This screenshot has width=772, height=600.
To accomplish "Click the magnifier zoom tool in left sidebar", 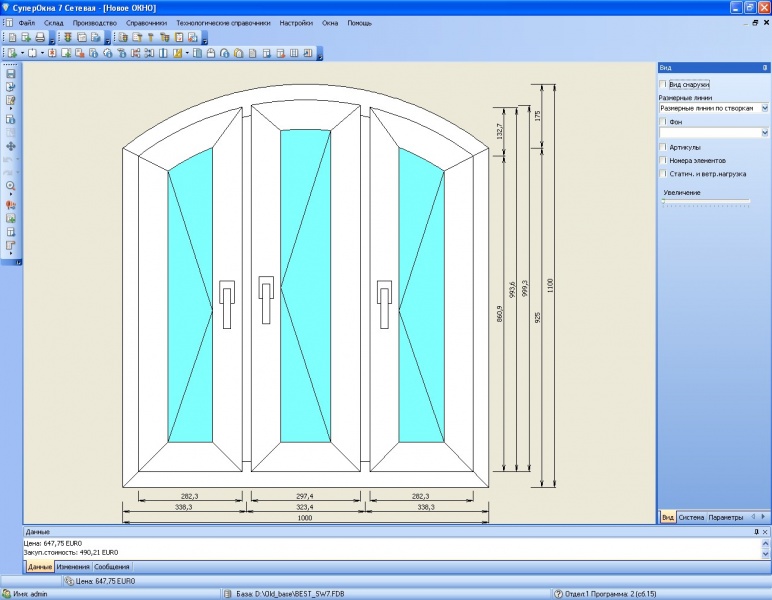I will 10,186.
